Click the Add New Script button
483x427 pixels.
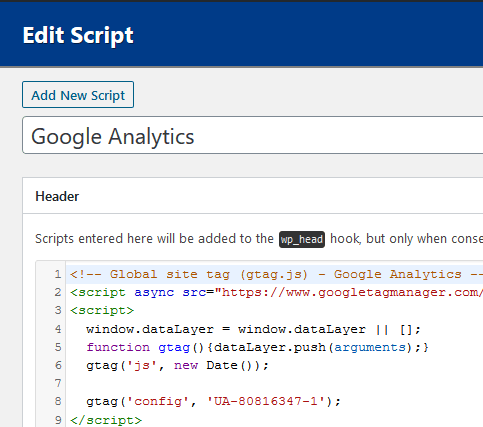pos(78,95)
